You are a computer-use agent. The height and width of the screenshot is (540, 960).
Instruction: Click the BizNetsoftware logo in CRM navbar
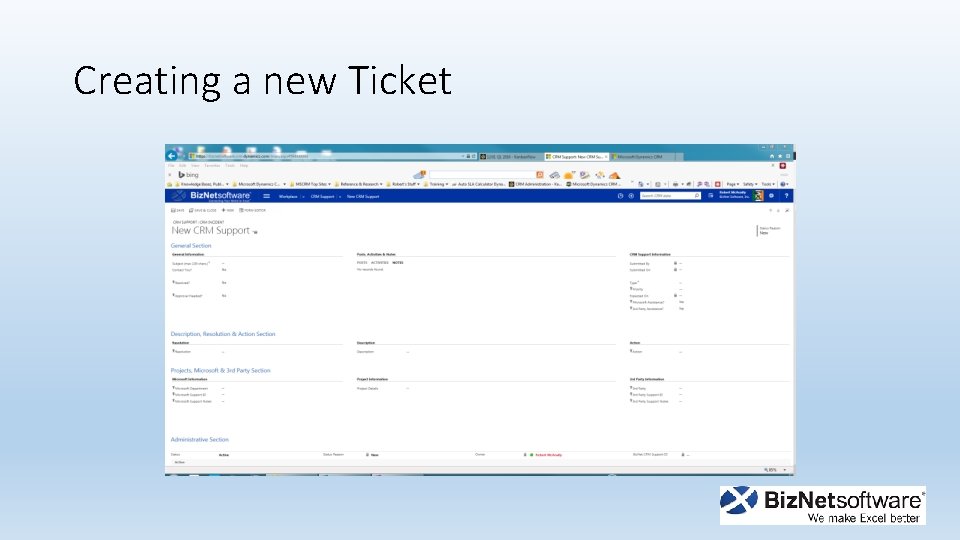[x=211, y=195]
